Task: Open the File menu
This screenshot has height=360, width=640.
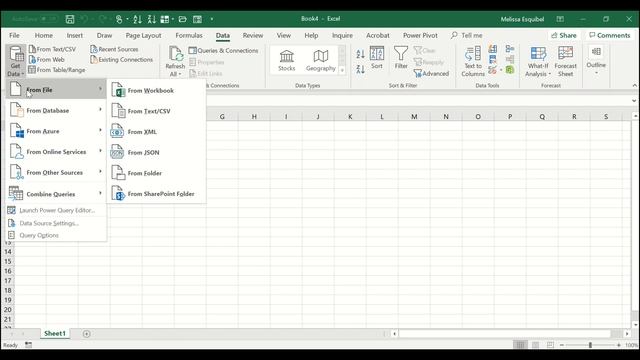Action: click(14, 36)
